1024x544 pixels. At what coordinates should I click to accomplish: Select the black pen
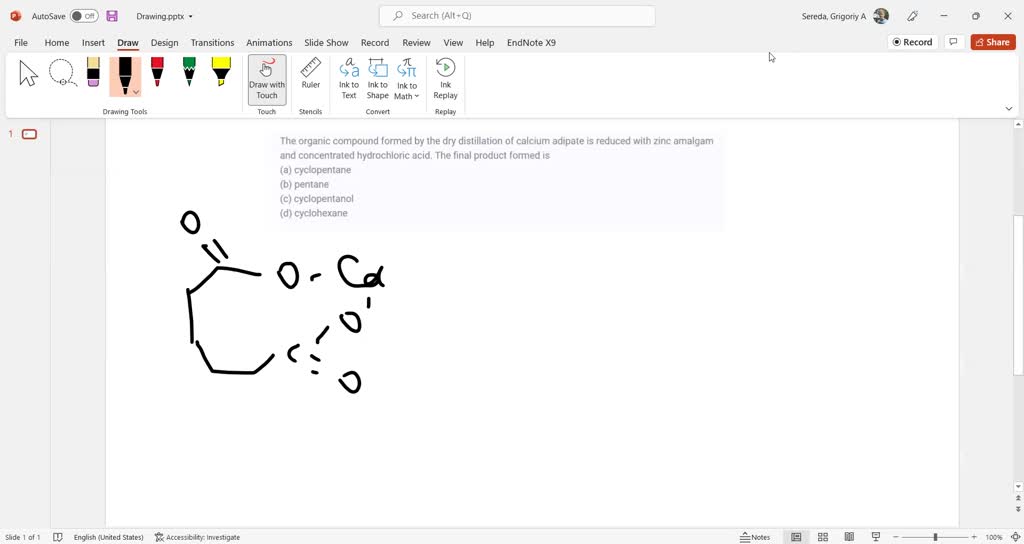(125, 73)
